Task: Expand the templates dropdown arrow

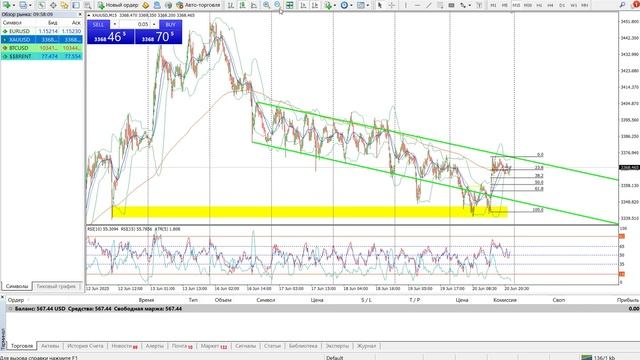Action: (x=368, y=5)
